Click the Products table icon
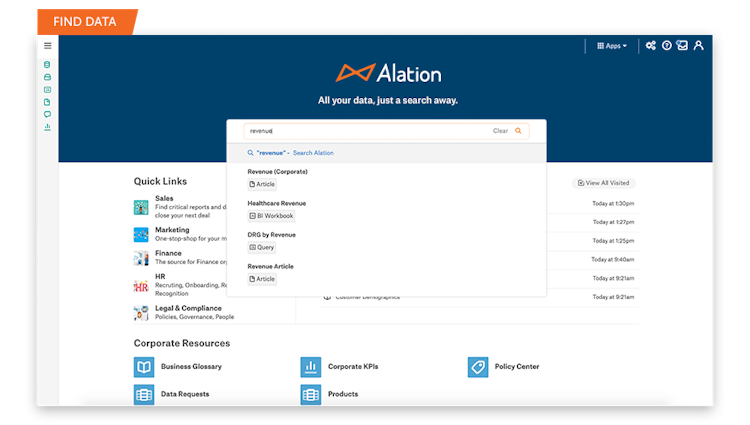This screenshot has height=425, width=750. click(x=311, y=395)
